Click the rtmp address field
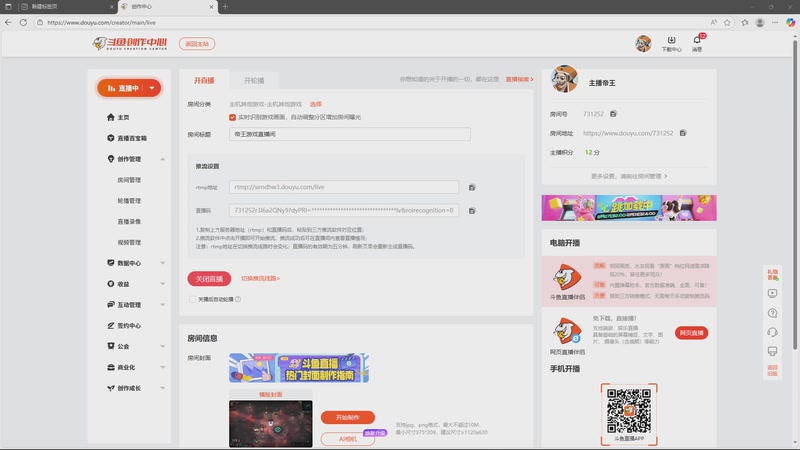 point(344,187)
